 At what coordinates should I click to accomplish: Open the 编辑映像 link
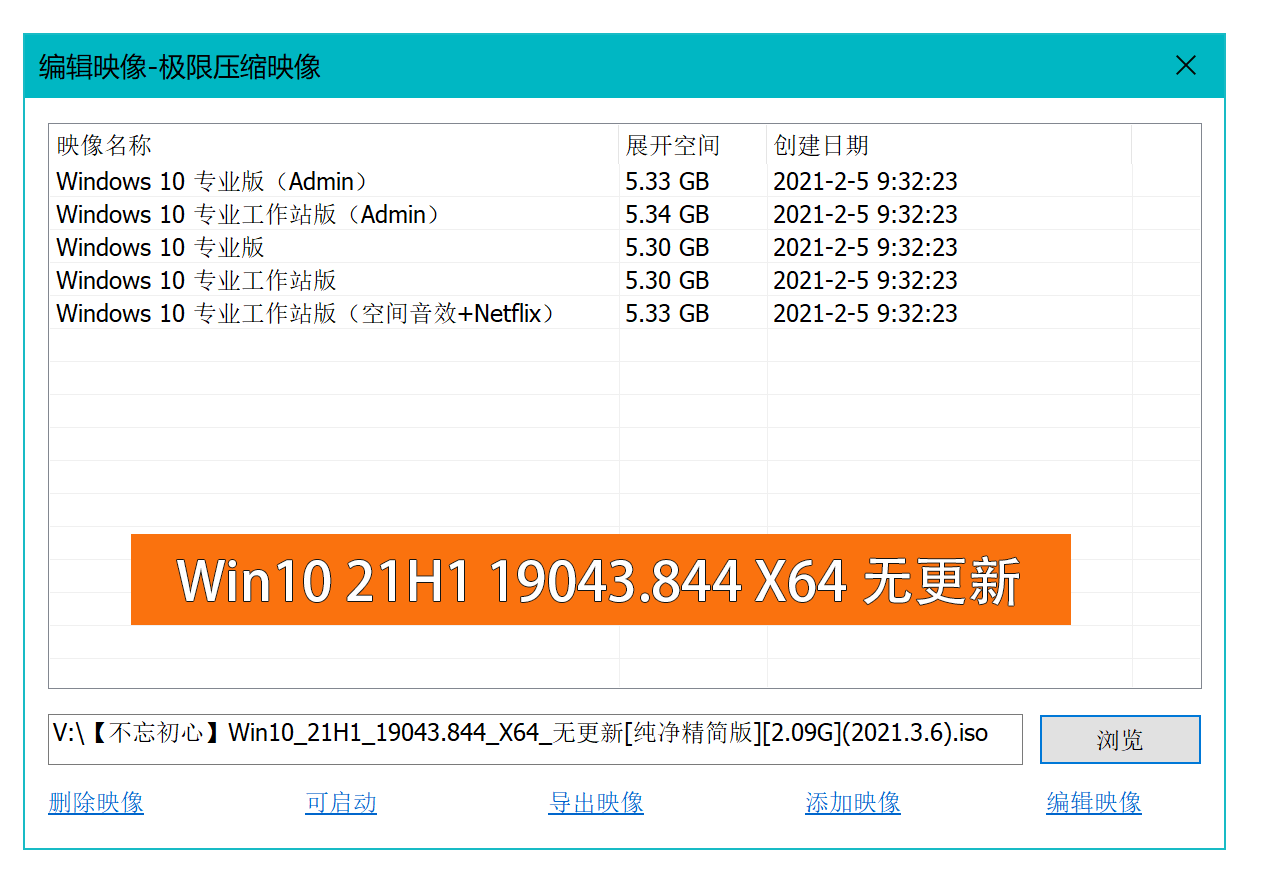[1094, 803]
